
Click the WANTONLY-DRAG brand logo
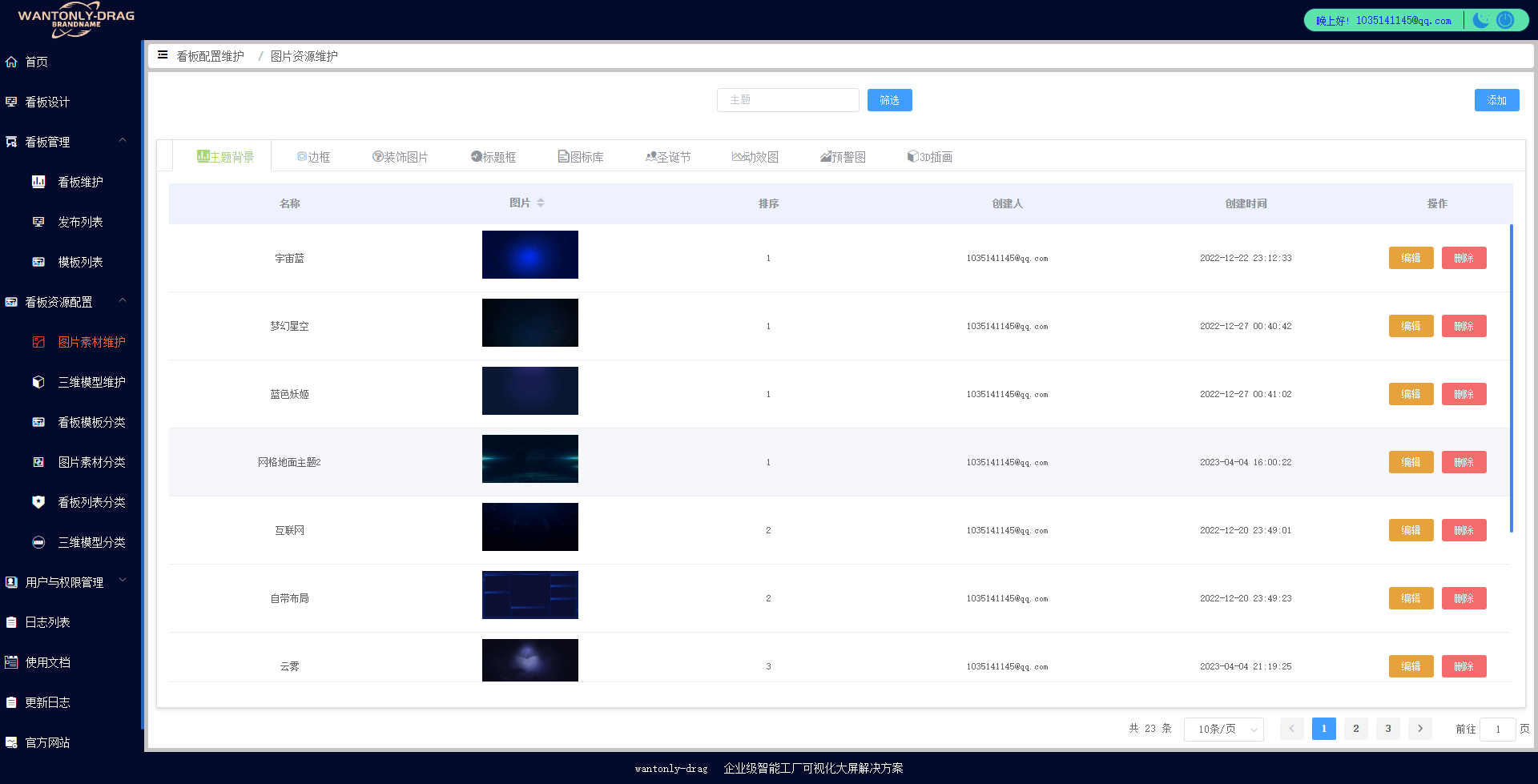pos(76,20)
